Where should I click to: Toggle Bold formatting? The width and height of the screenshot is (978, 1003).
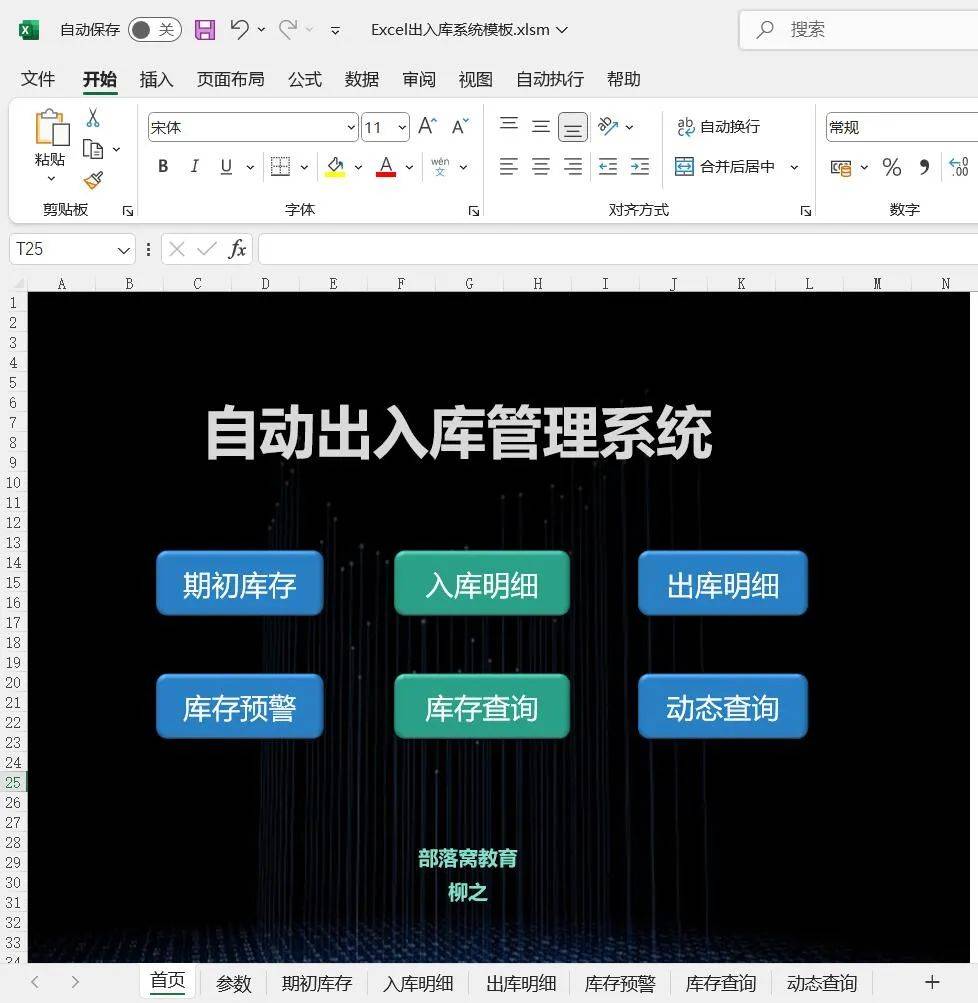pyautogui.click(x=163, y=166)
